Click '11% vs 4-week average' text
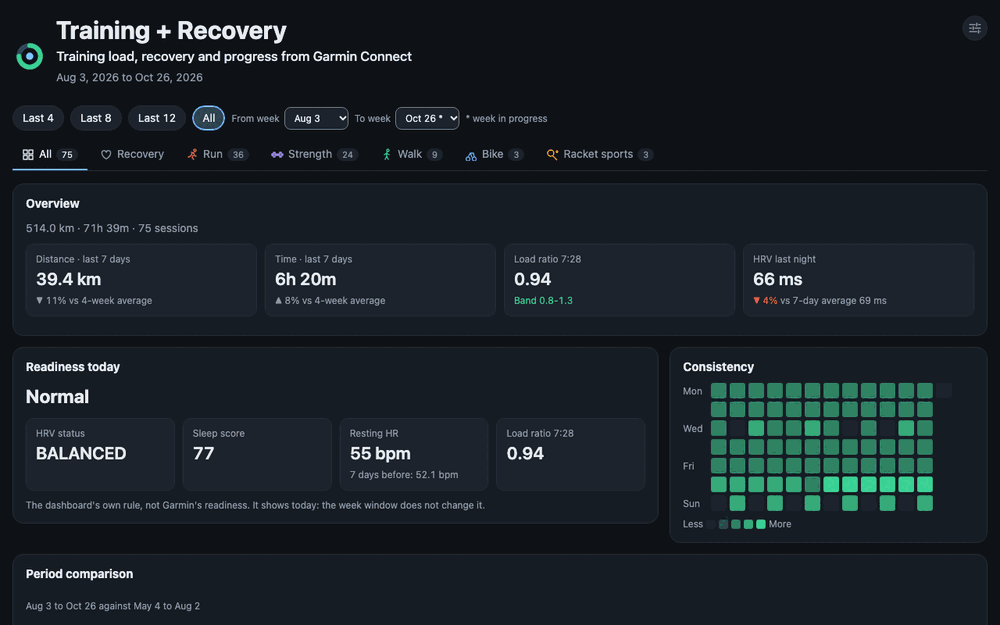This screenshot has height=625, width=1000. pyautogui.click(x=99, y=300)
